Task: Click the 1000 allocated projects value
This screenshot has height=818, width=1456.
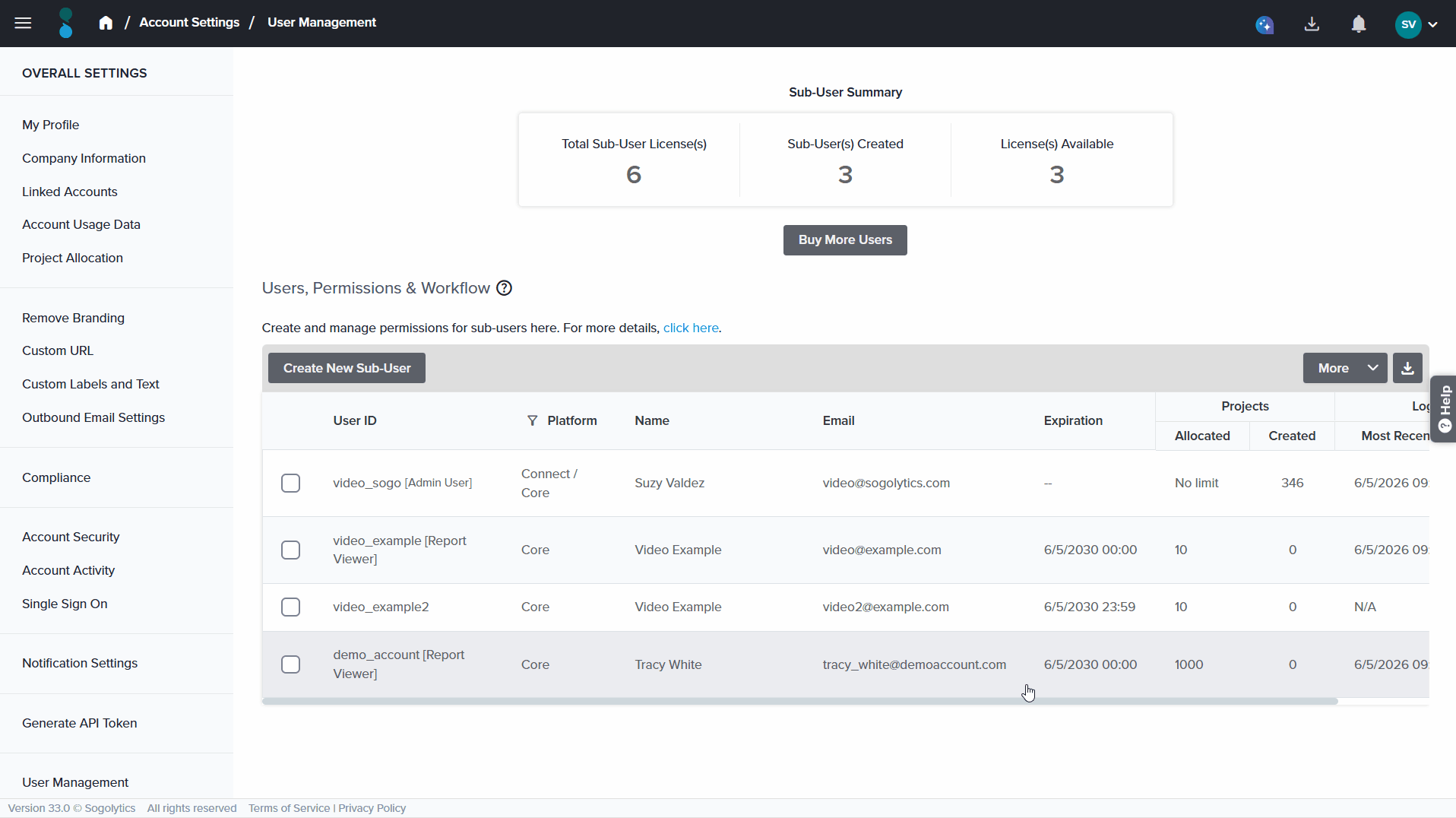Action: [x=1189, y=664]
